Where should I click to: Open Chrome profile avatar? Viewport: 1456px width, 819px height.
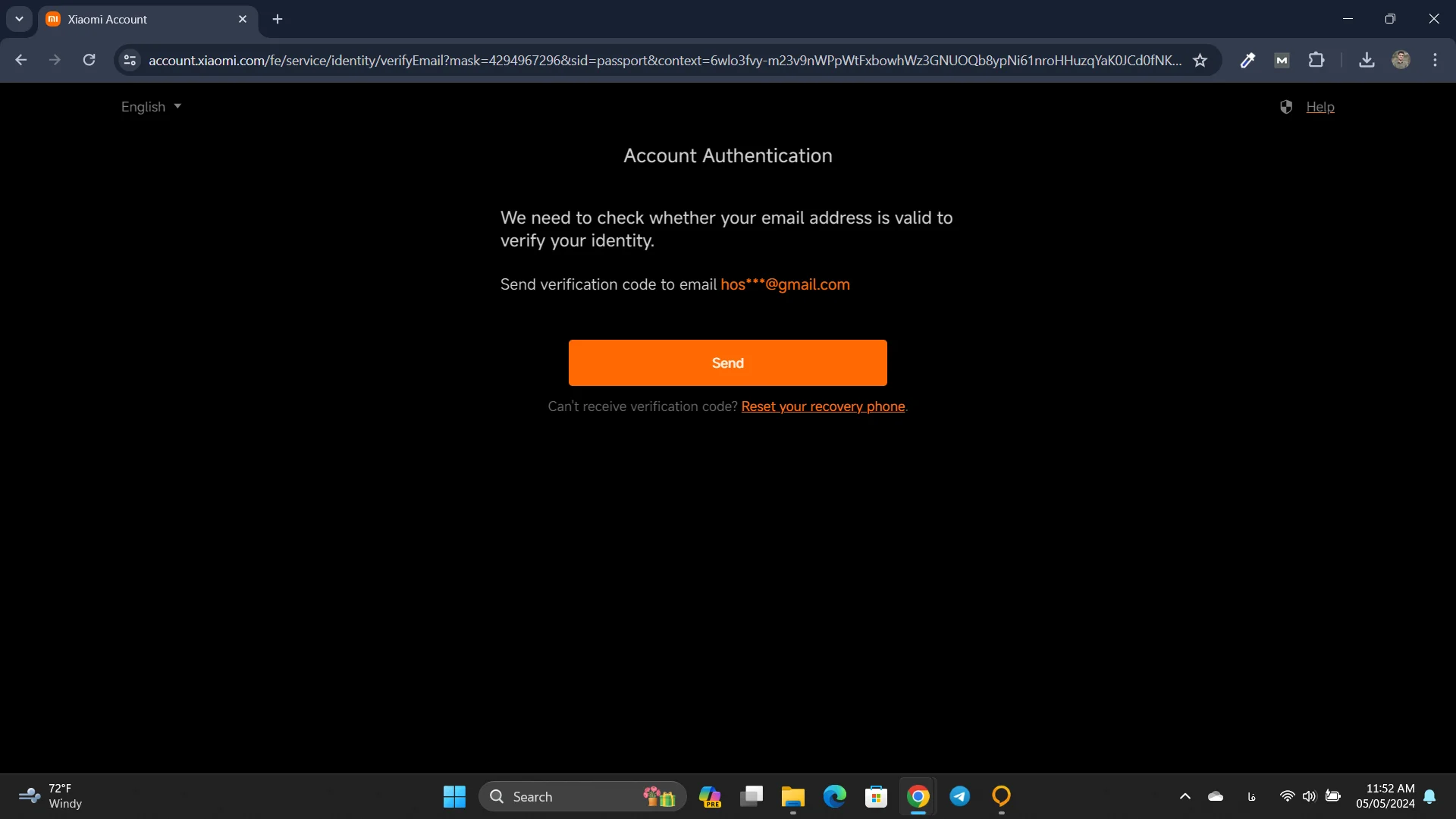1401,60
